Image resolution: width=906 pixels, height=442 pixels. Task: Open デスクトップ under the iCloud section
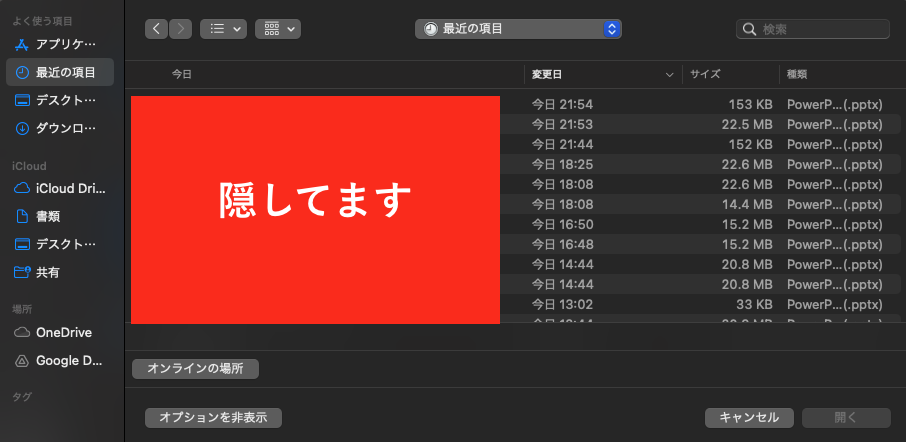tap(60, 244)
